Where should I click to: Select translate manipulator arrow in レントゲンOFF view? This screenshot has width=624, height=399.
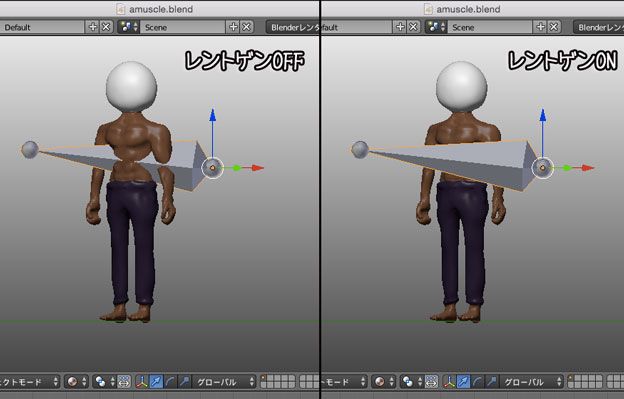156,382
